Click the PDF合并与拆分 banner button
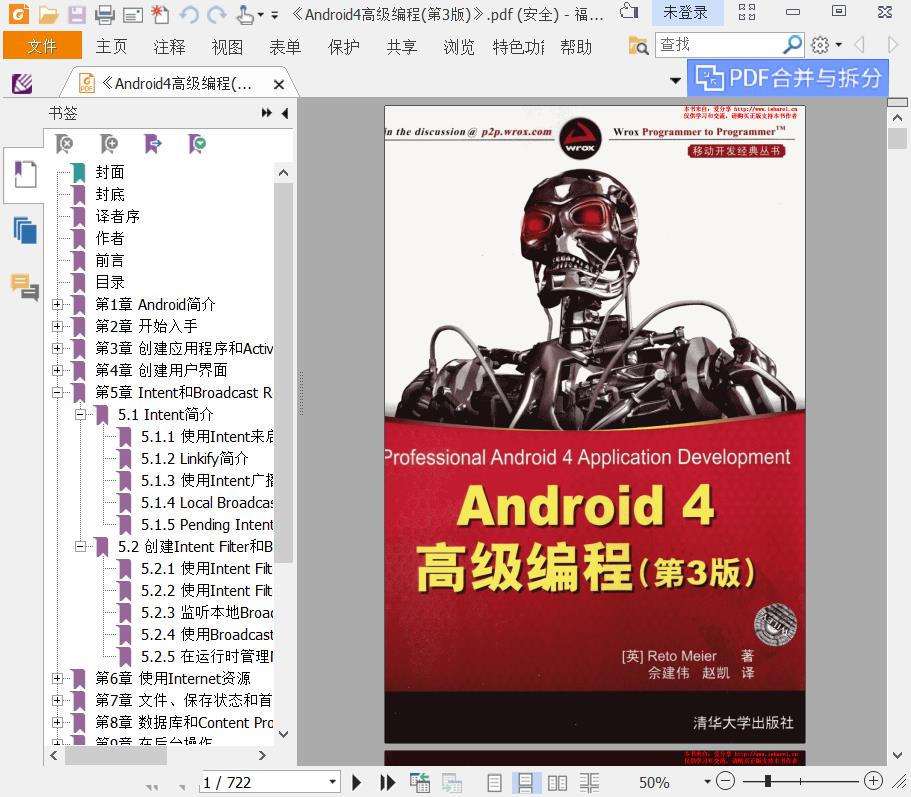Viewport: 911px width, 797px height. pos(788,78)
